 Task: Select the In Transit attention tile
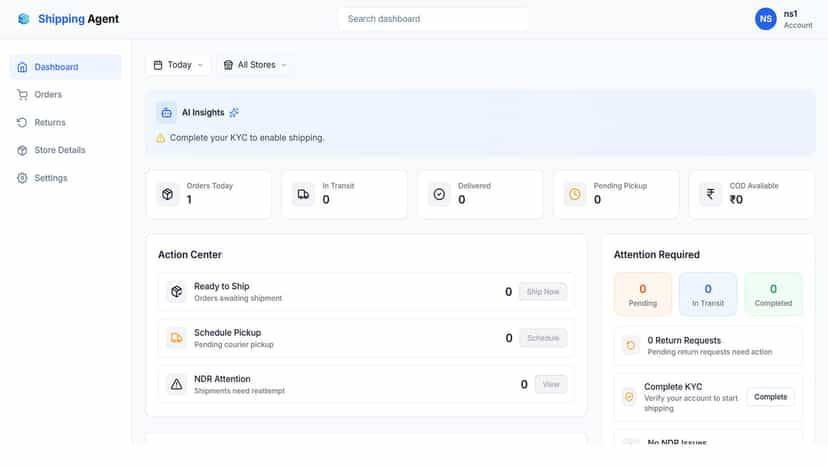click(x=708, y=294)
